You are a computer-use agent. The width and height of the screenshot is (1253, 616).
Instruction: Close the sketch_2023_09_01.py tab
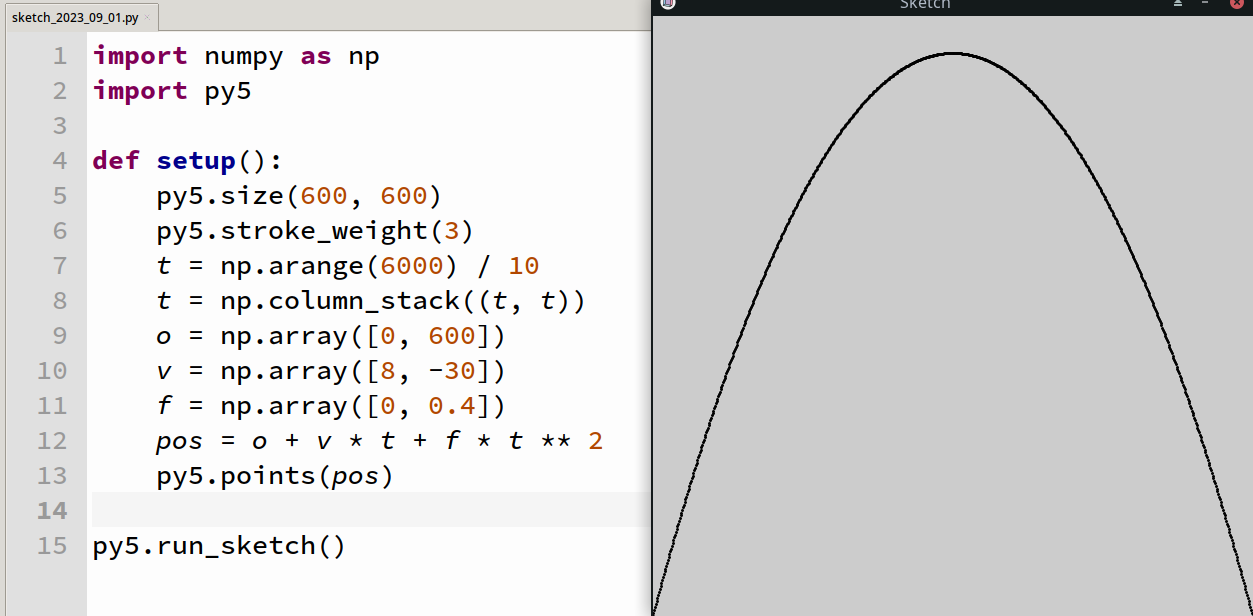pos(148,18)
